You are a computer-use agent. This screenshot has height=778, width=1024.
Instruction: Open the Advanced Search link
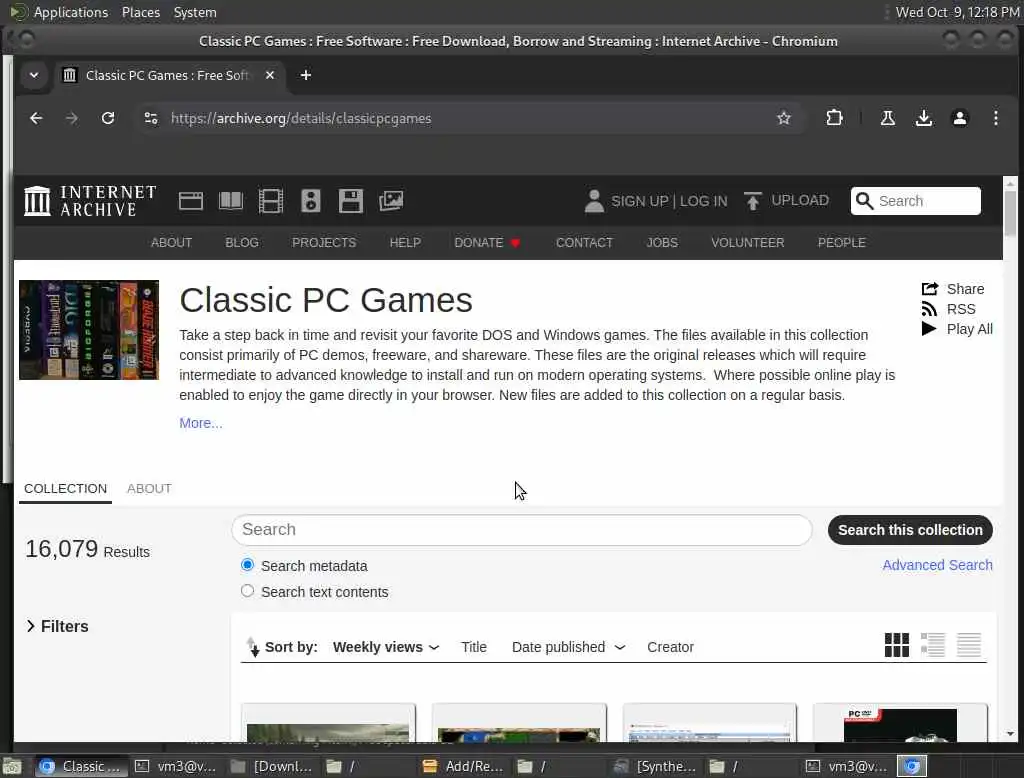(937, 565)
